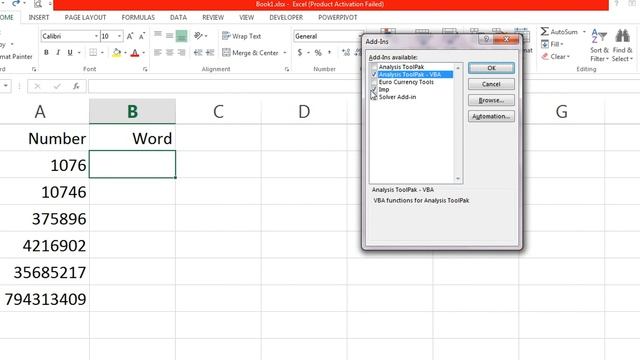Select the highlighted Bottom Align icon
This screenshot has width=640, height=360.
click(181, 36)
